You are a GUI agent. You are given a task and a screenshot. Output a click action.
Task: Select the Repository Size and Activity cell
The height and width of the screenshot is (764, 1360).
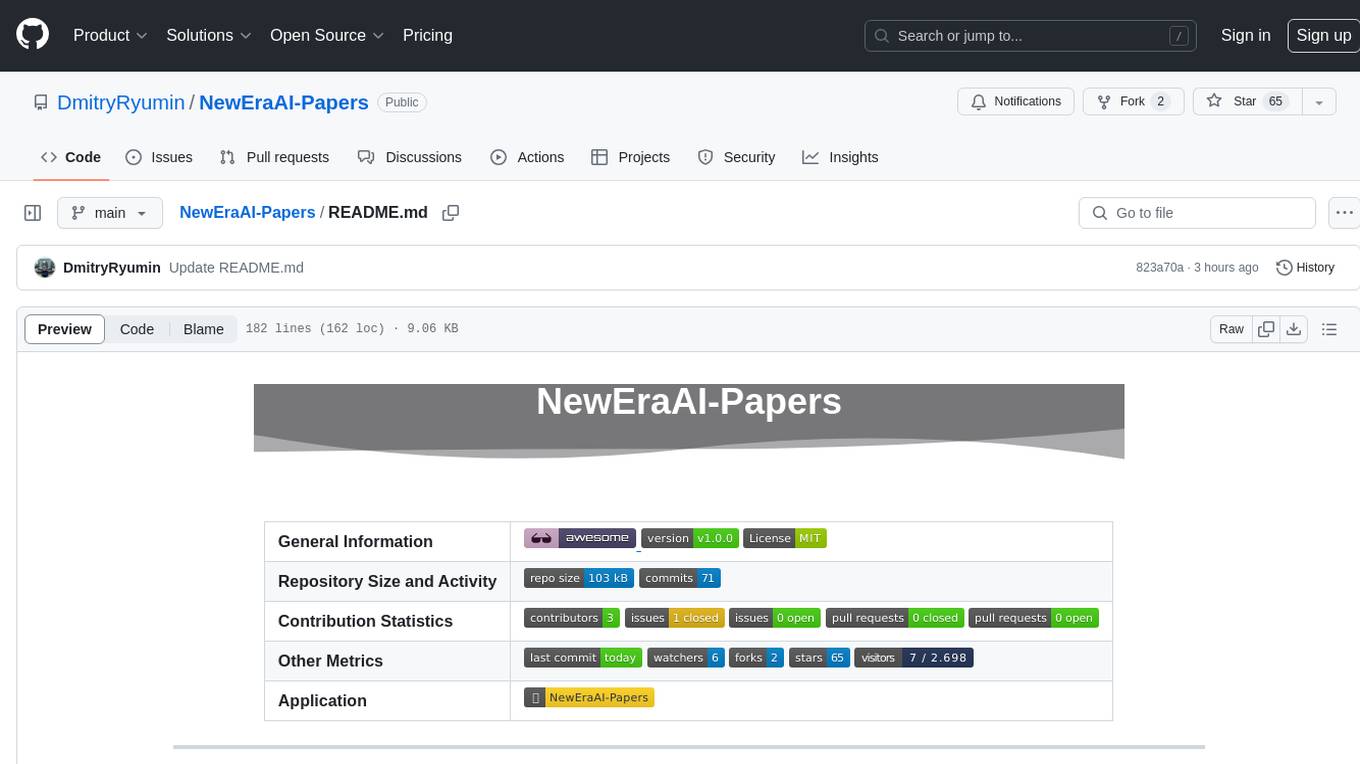(388, 581)
